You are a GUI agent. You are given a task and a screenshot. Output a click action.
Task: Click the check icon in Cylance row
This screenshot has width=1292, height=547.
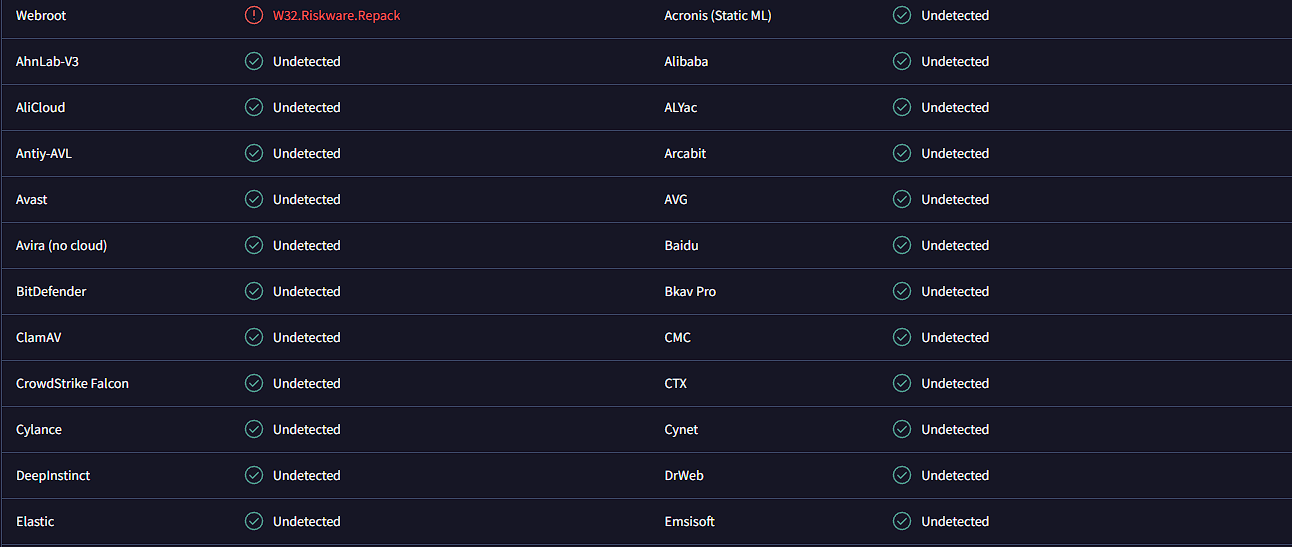(x=254, y=430)
